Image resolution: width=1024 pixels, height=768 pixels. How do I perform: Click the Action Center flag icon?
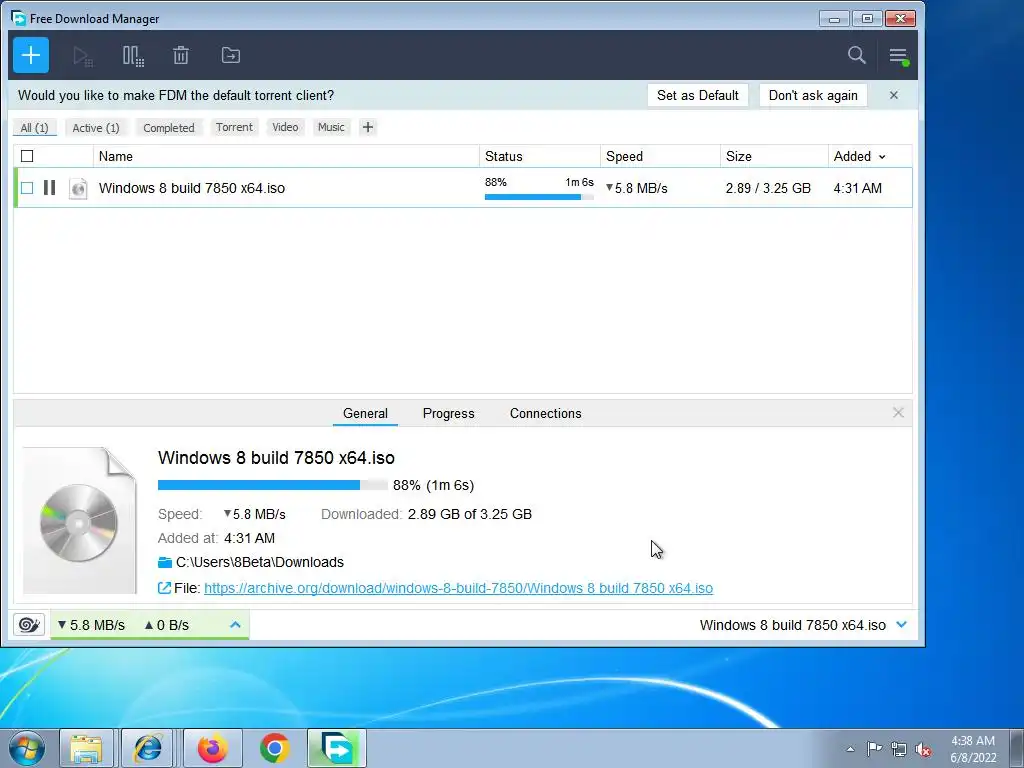(x=874, y=749)
